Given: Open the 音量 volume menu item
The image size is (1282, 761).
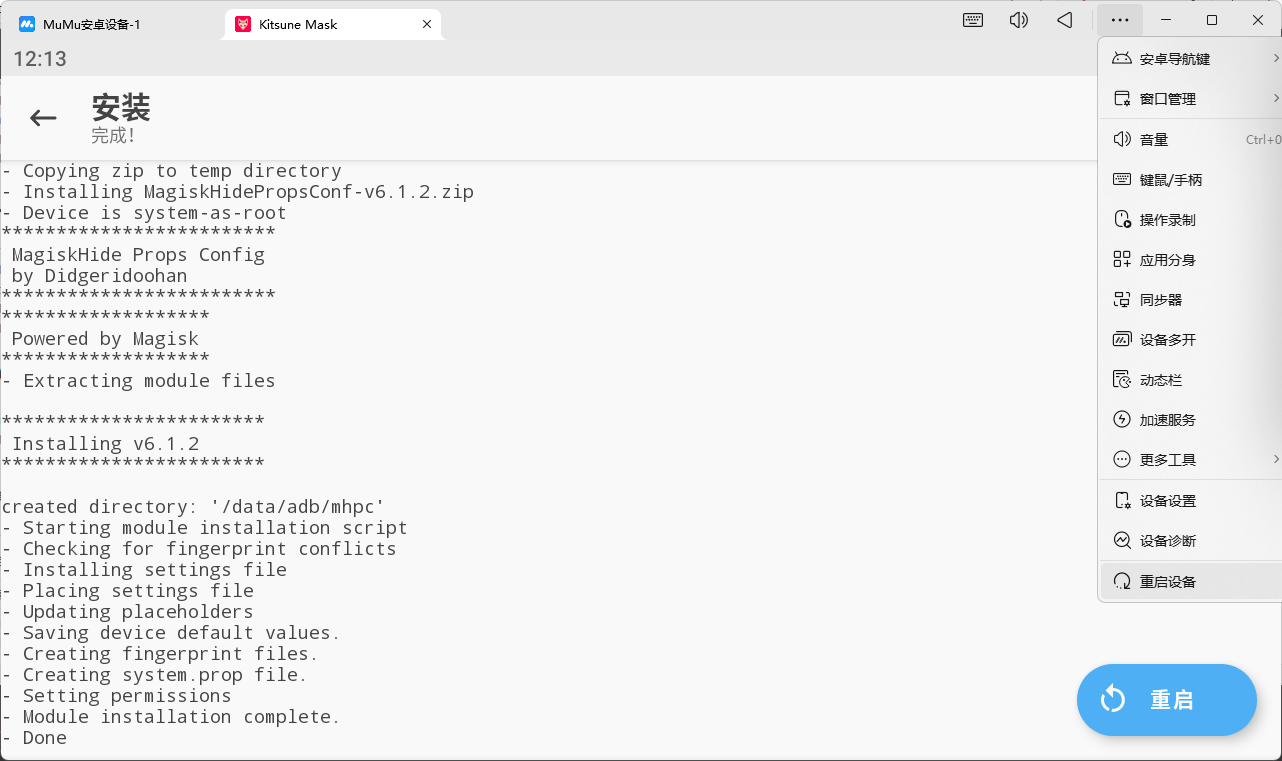Looking at the screenshot, I should (1154, 140).
